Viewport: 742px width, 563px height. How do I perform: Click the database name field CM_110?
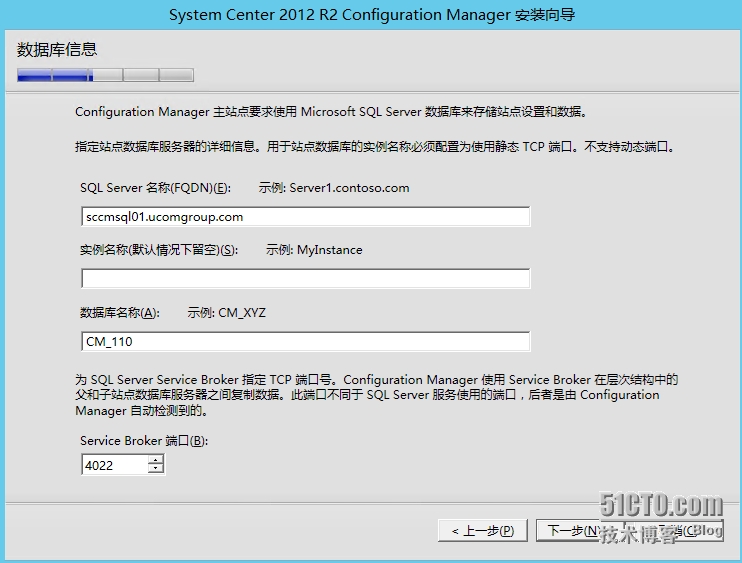point(306,342)
